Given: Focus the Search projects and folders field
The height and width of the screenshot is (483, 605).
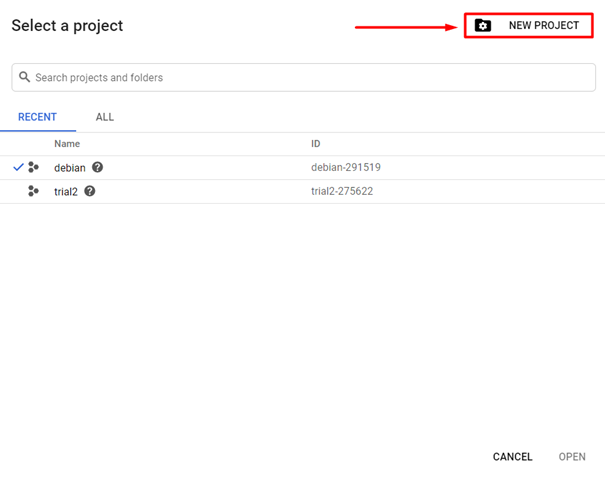Looking at the screenshot, I should pyautogui.click(x=303, y=78).
